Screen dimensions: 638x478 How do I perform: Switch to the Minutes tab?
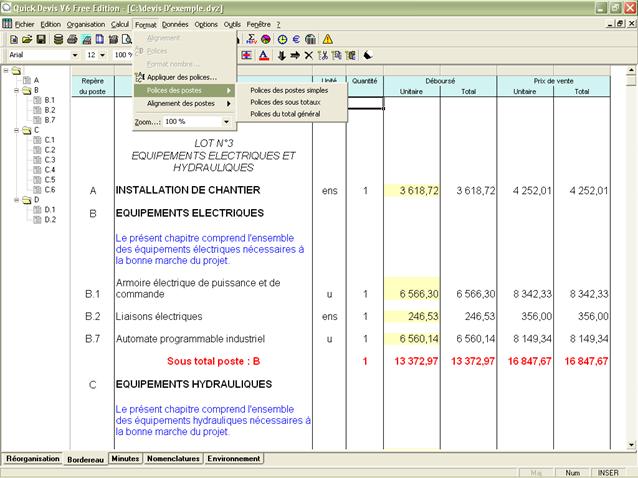[125, 458]
